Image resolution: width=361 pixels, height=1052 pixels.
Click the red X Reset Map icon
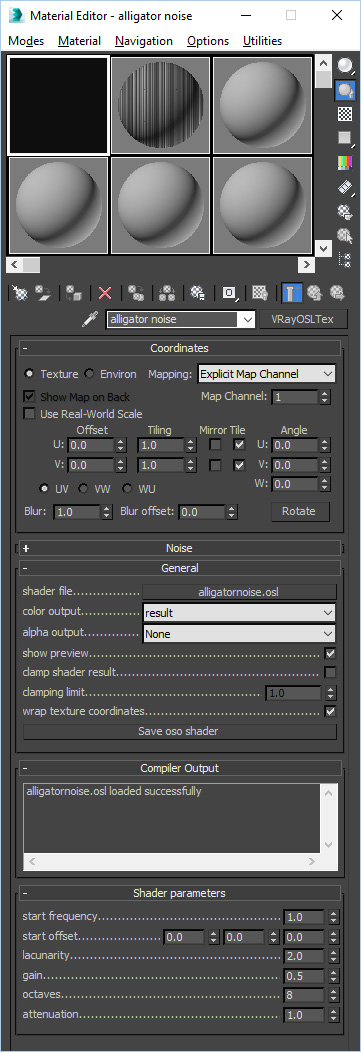pyautogui.click(x=105, y=293)
